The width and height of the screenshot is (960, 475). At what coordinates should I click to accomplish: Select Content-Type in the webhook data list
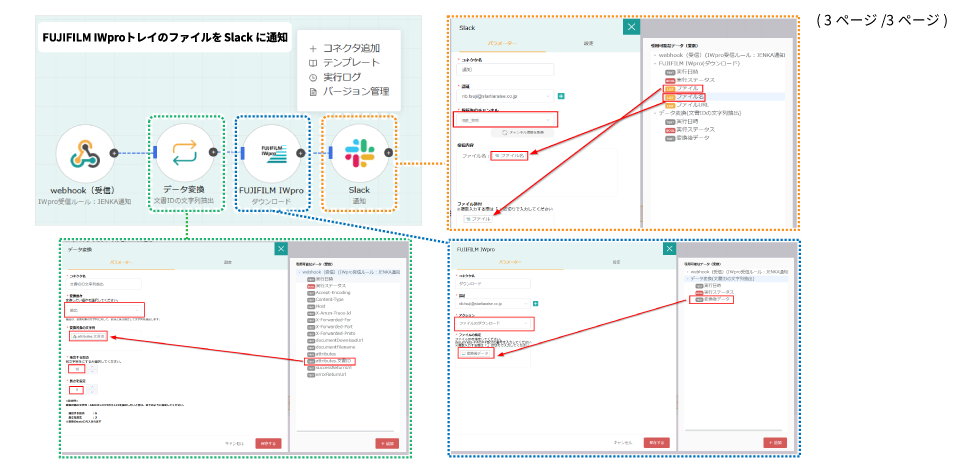(x=325, y=299)
